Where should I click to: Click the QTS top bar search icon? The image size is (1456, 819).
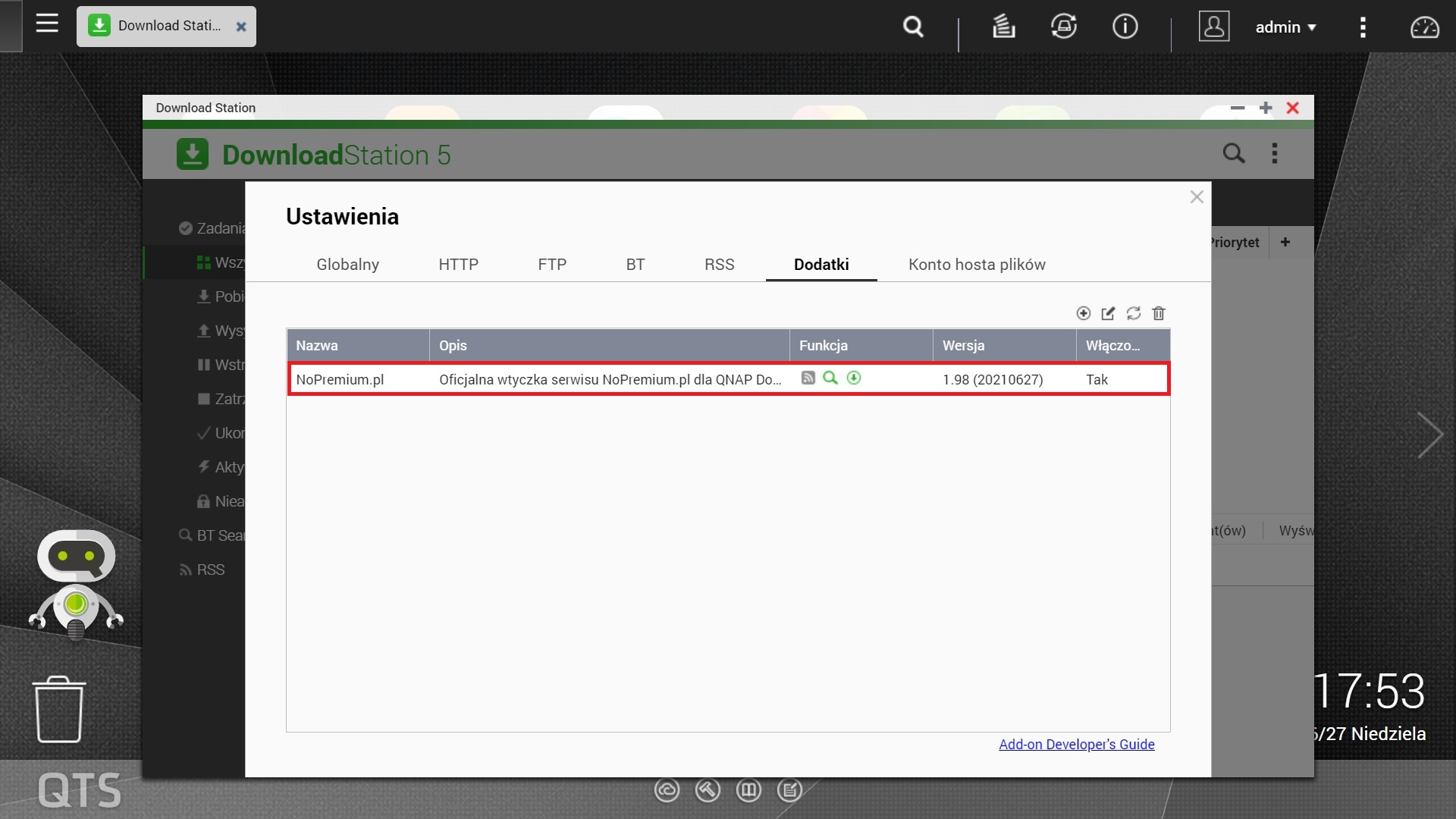coord(914,27)
